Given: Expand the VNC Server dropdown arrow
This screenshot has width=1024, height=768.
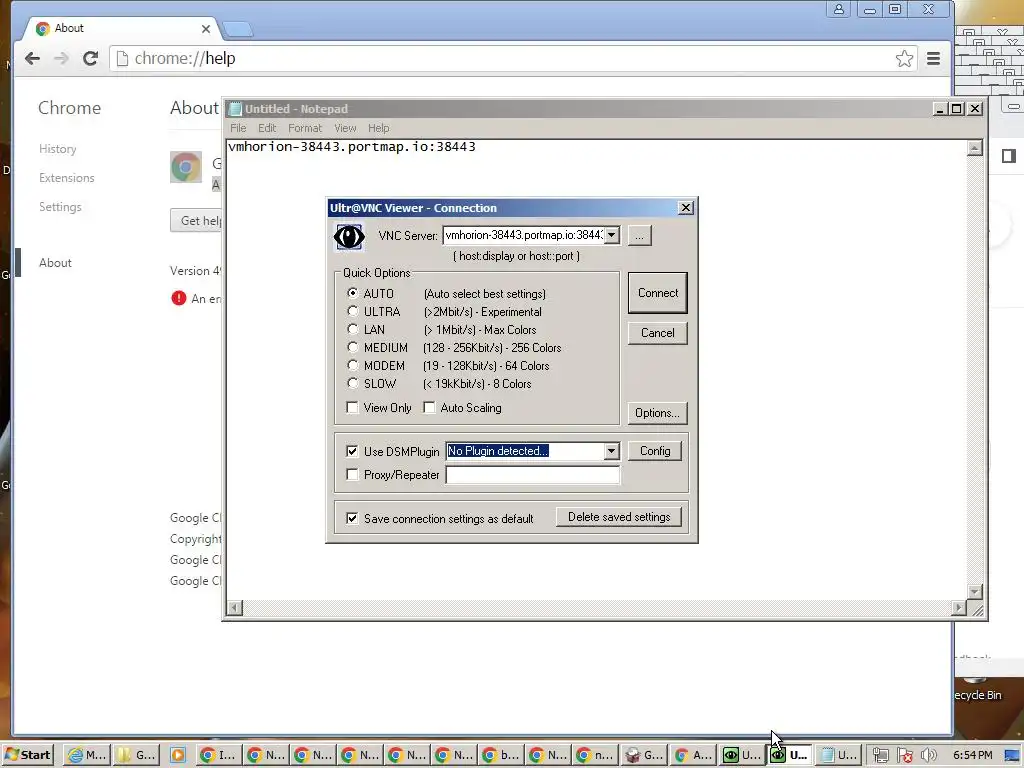Looking at the screenshot, I should pos(611,235).
